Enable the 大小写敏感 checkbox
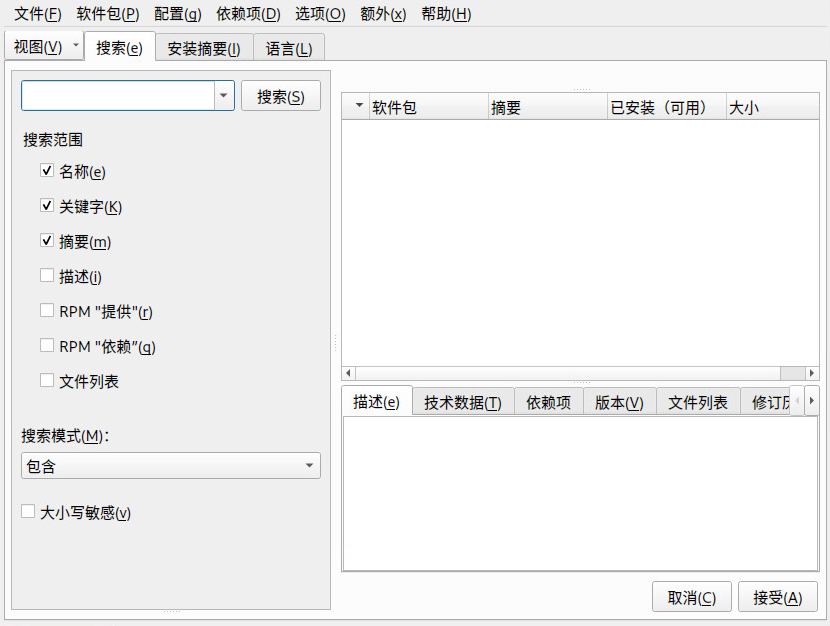 [28, 512]
